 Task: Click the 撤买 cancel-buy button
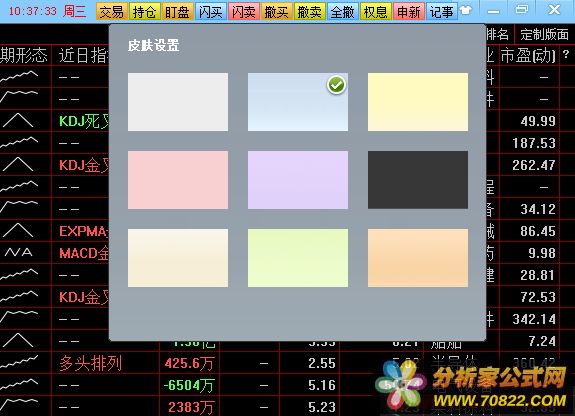click(276, 12)
